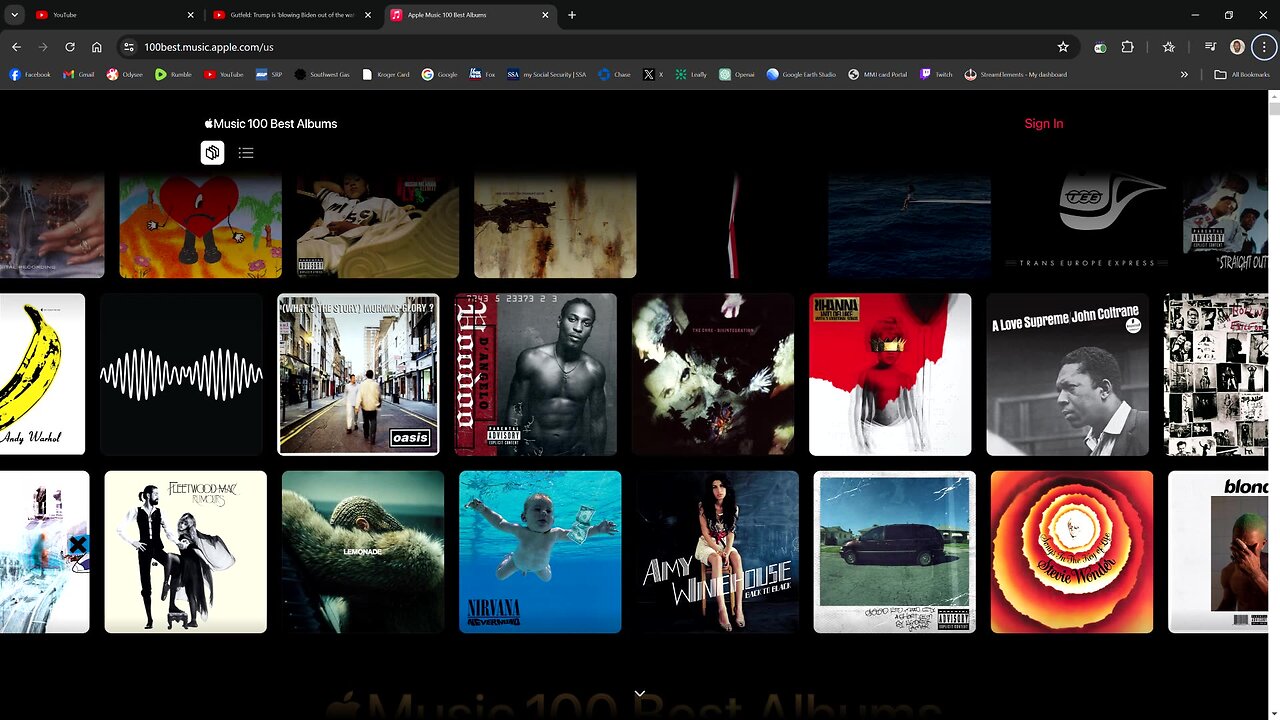
Task: Open Fox bookmark
Action: click(483, 74)
